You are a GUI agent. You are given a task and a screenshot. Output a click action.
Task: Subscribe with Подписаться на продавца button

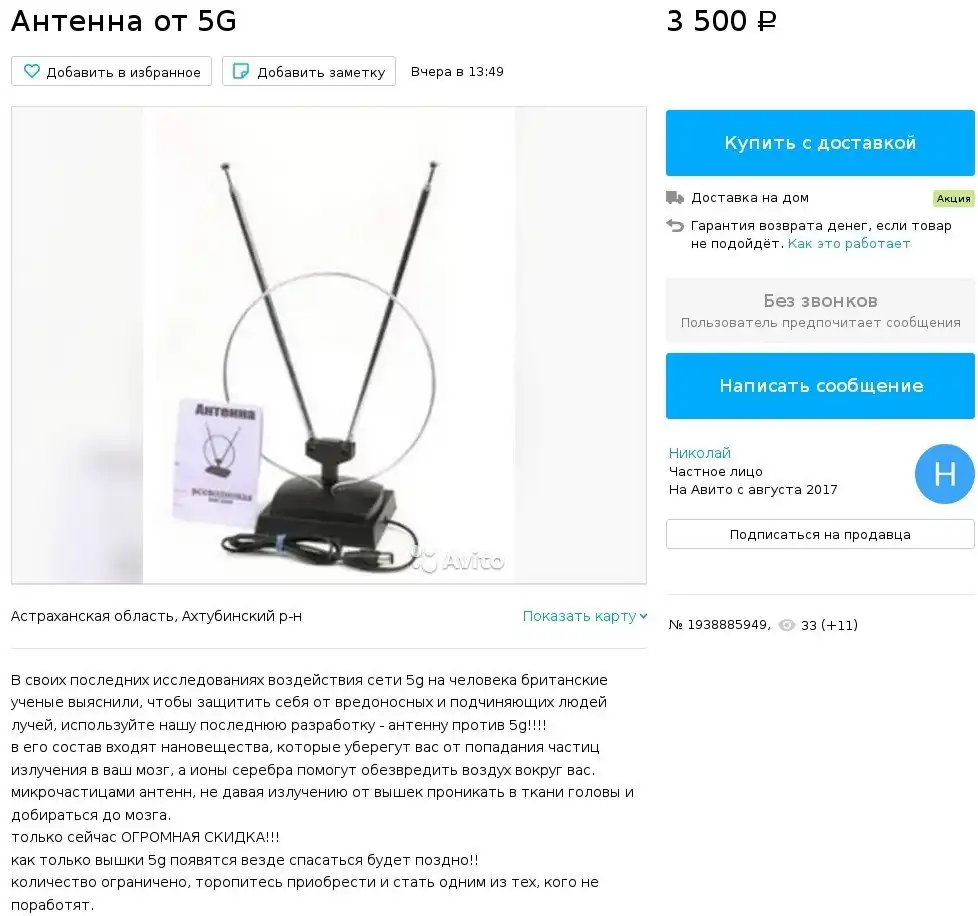click(x=820, y=534)
